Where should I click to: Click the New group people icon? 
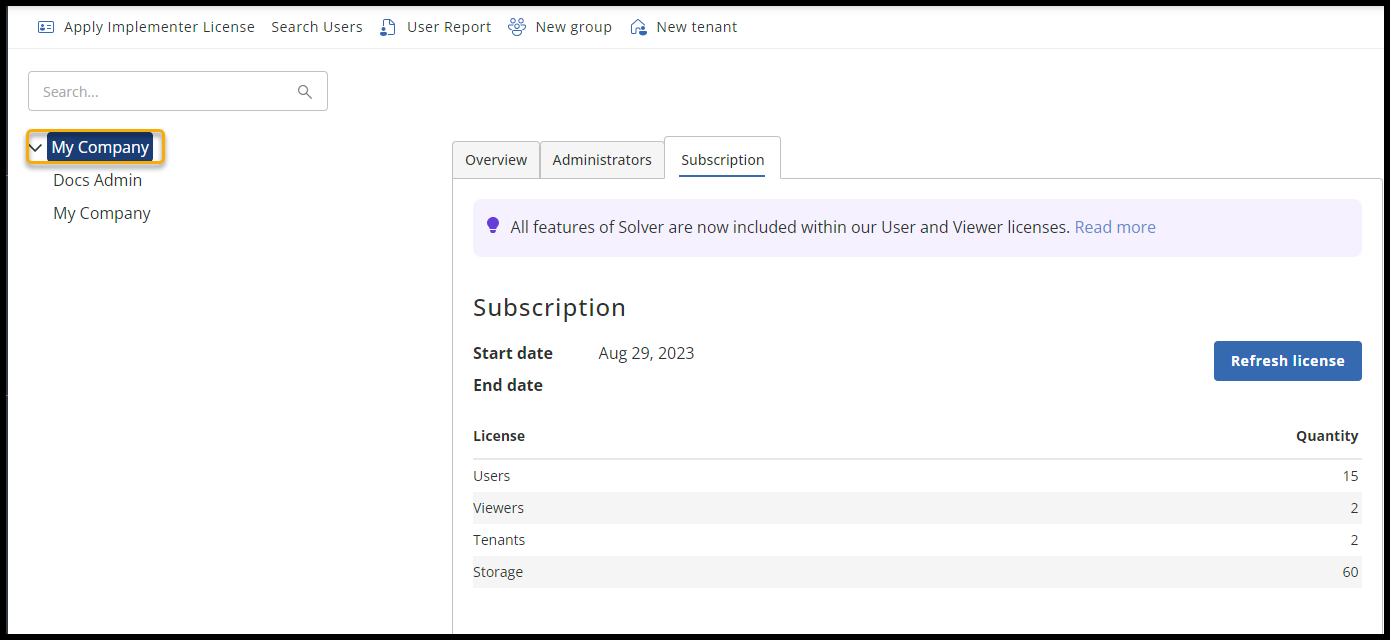517,27
